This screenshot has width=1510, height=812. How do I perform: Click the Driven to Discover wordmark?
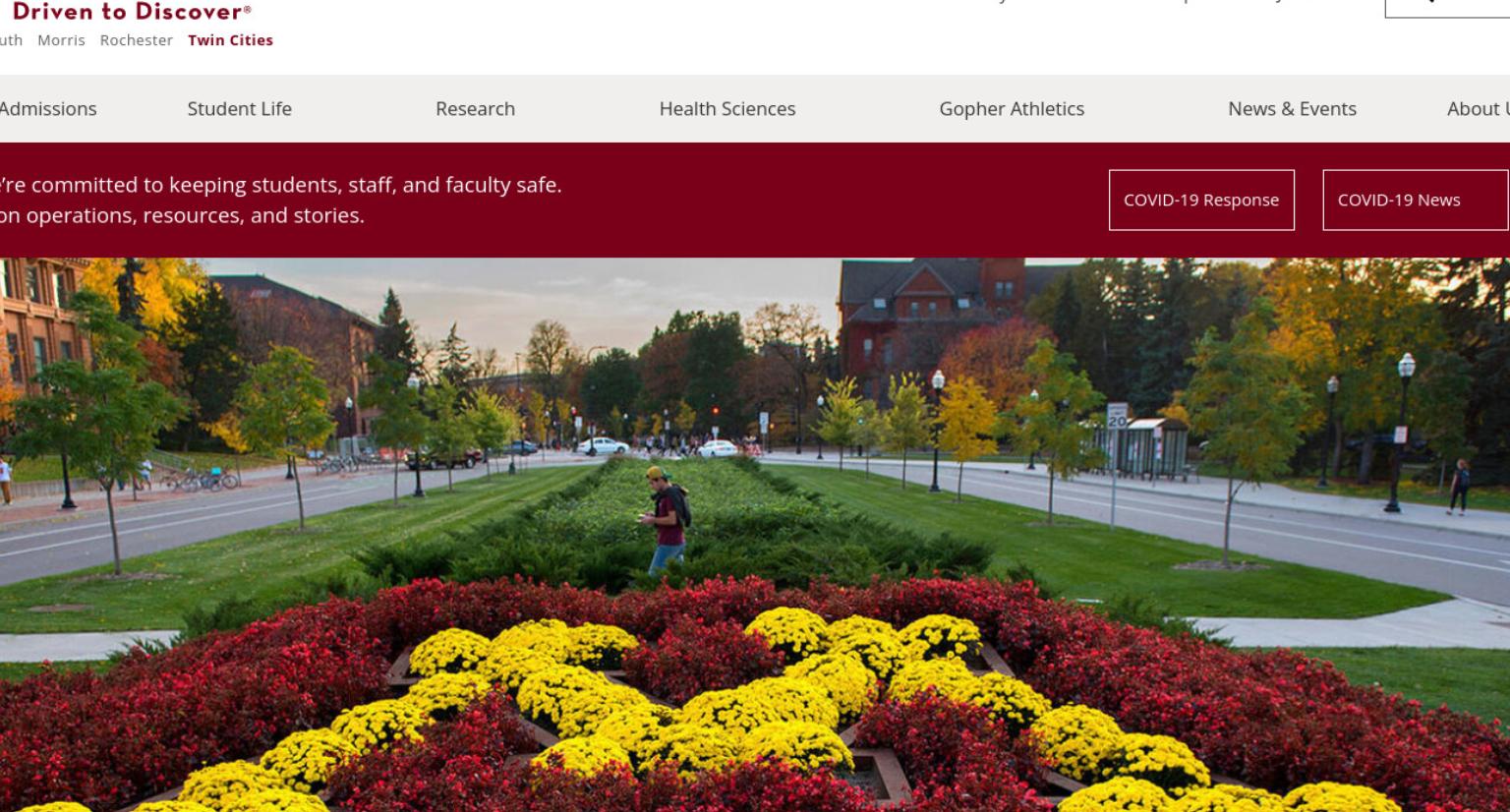(x=131, y=12)
